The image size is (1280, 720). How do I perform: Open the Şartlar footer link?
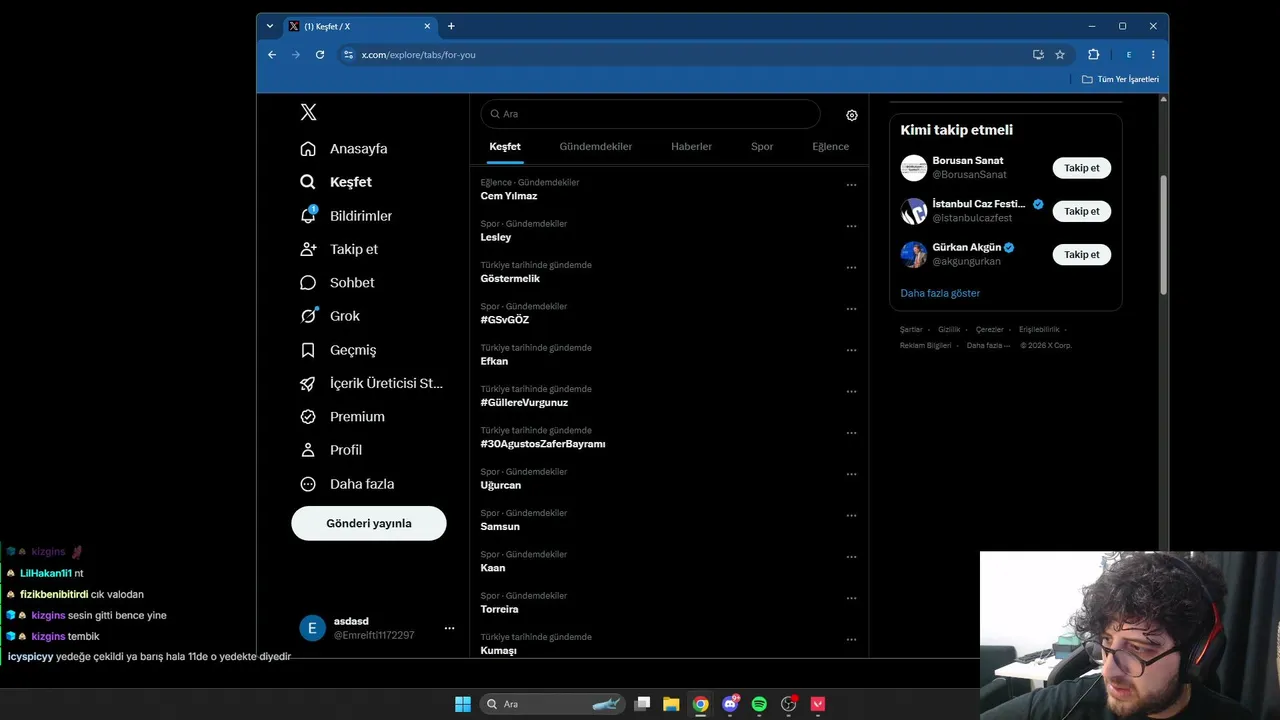pyautogui.click(x=911, y=329)
